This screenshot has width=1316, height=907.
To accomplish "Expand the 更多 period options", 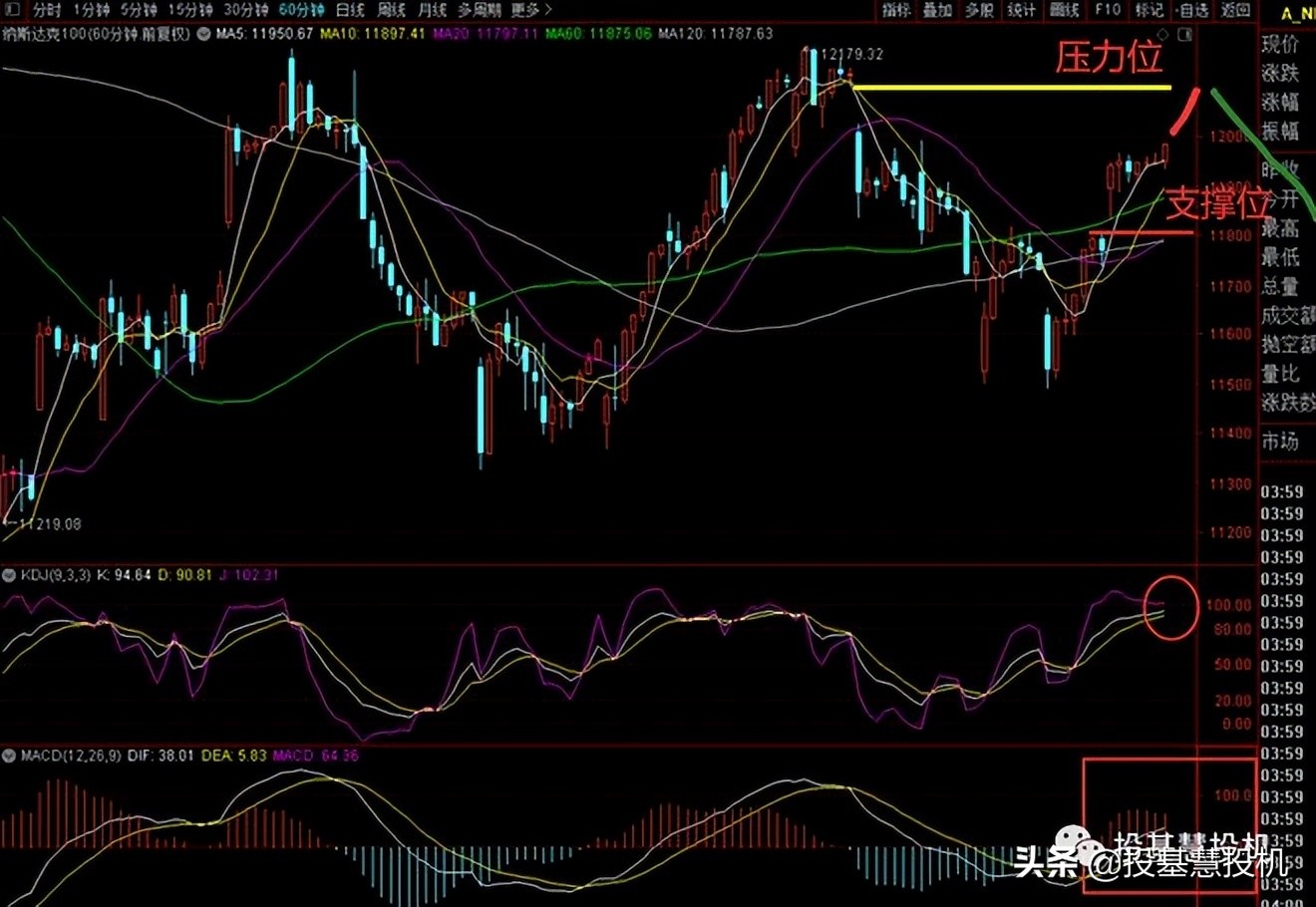I will 530,10.
